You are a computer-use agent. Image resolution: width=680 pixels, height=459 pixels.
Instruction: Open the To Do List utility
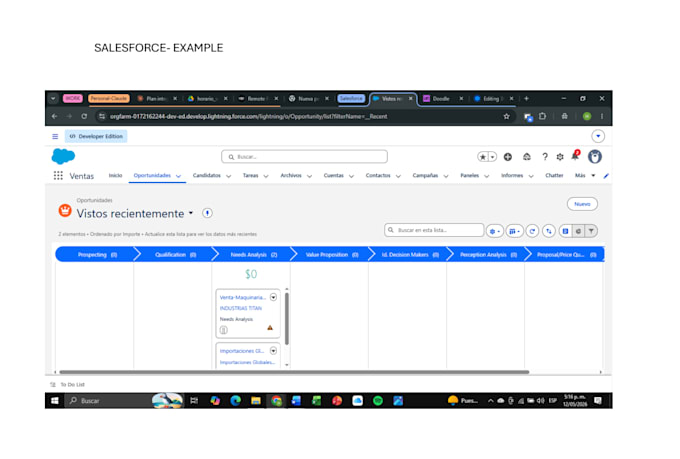click(68, 385)
